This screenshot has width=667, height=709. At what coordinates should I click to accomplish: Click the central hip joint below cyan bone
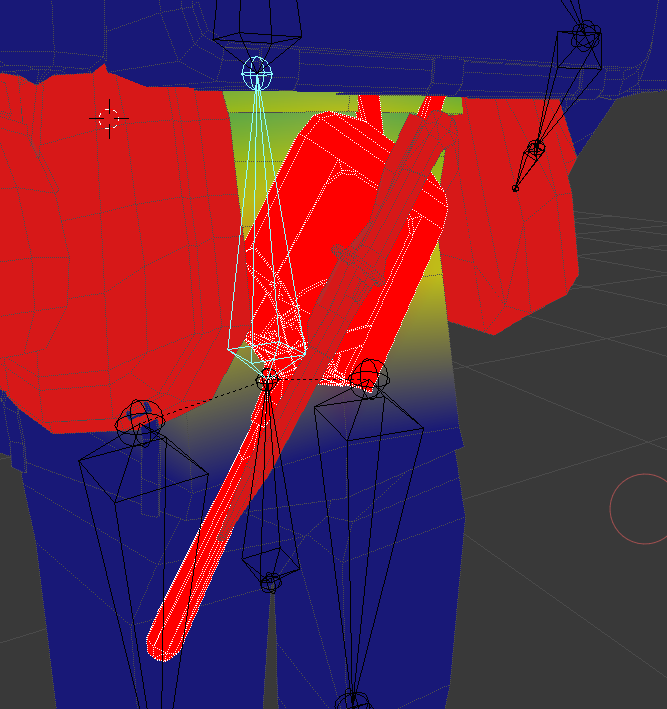[268, 381]
